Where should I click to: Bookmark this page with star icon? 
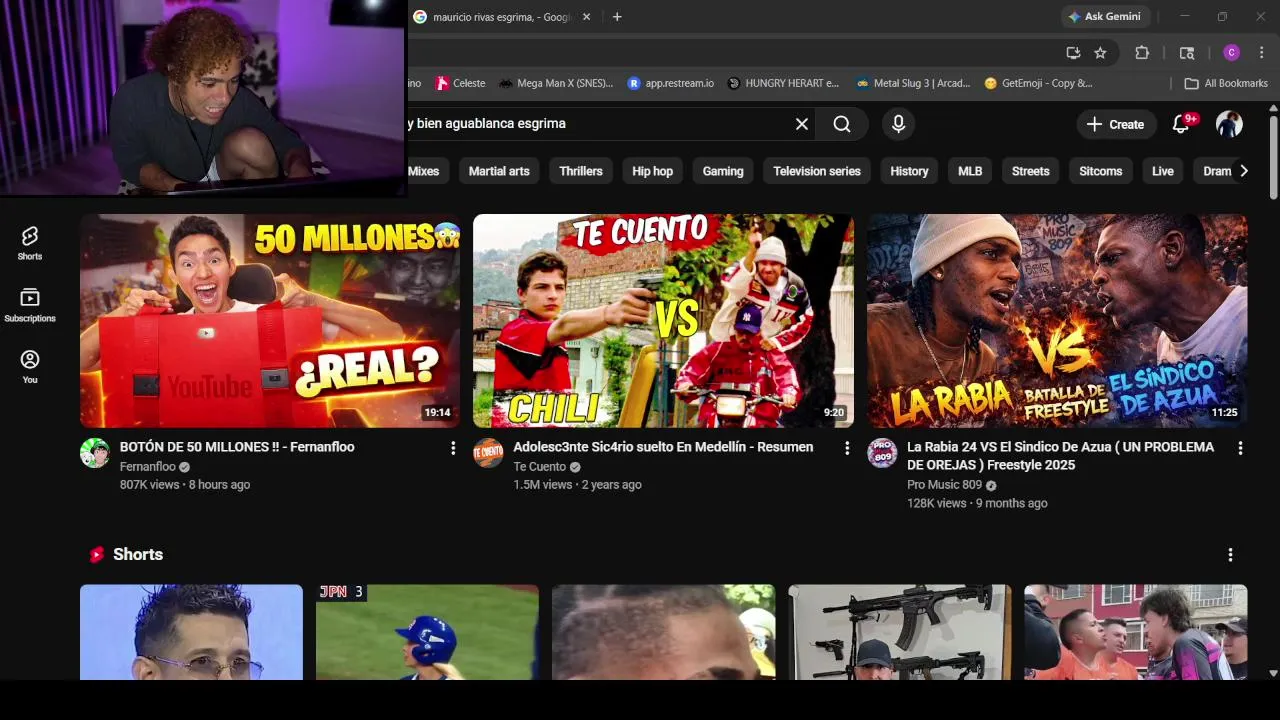(1100, 53)
